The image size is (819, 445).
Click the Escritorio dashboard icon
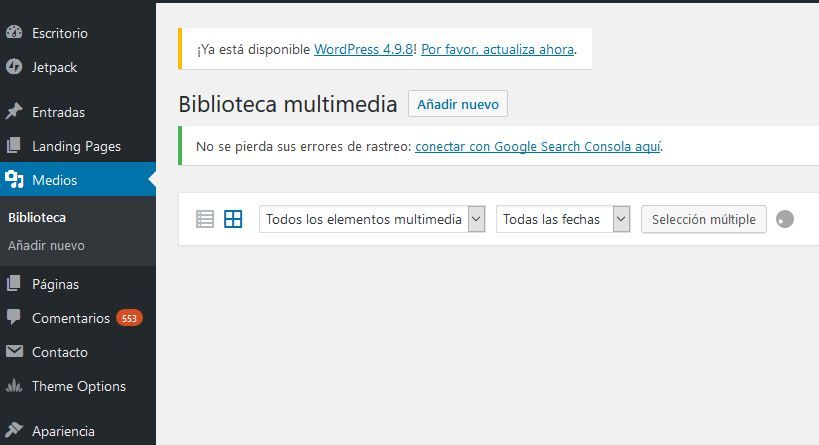(x=14, y=32)
